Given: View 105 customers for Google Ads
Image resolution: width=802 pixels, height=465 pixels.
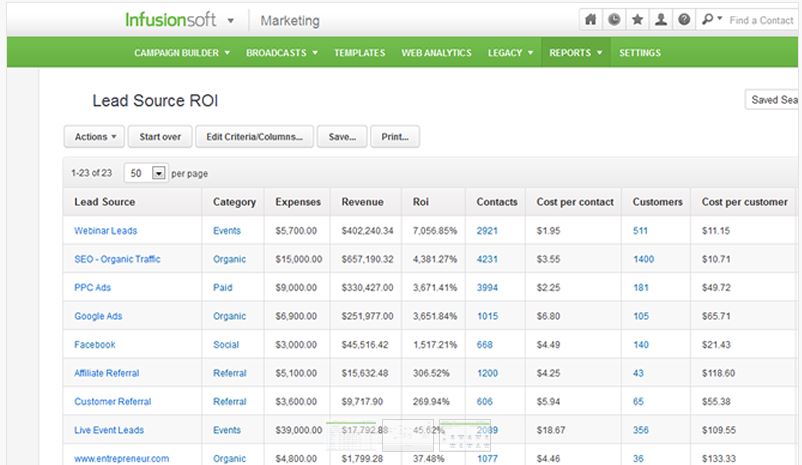Looking at the screenshot, I should [x=640, y=316].
